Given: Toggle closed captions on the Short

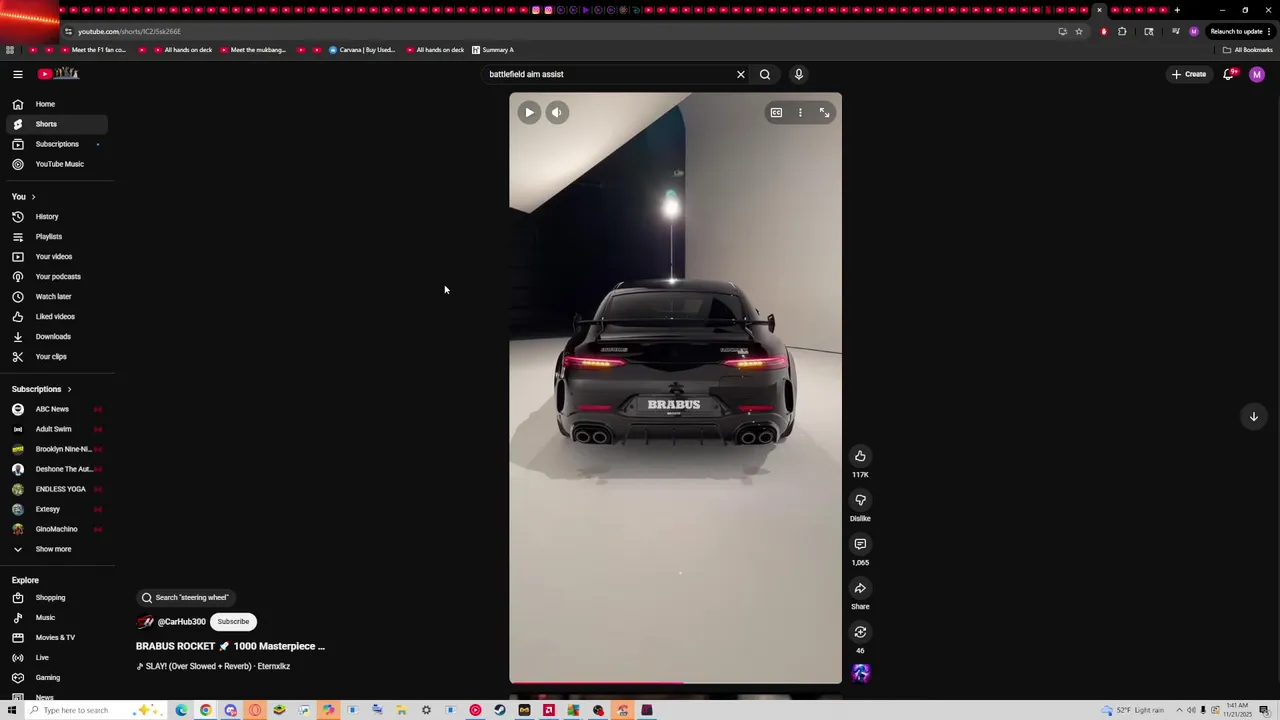Looking at the screenshot, I should pyautogui.click(x=776, y=113).
